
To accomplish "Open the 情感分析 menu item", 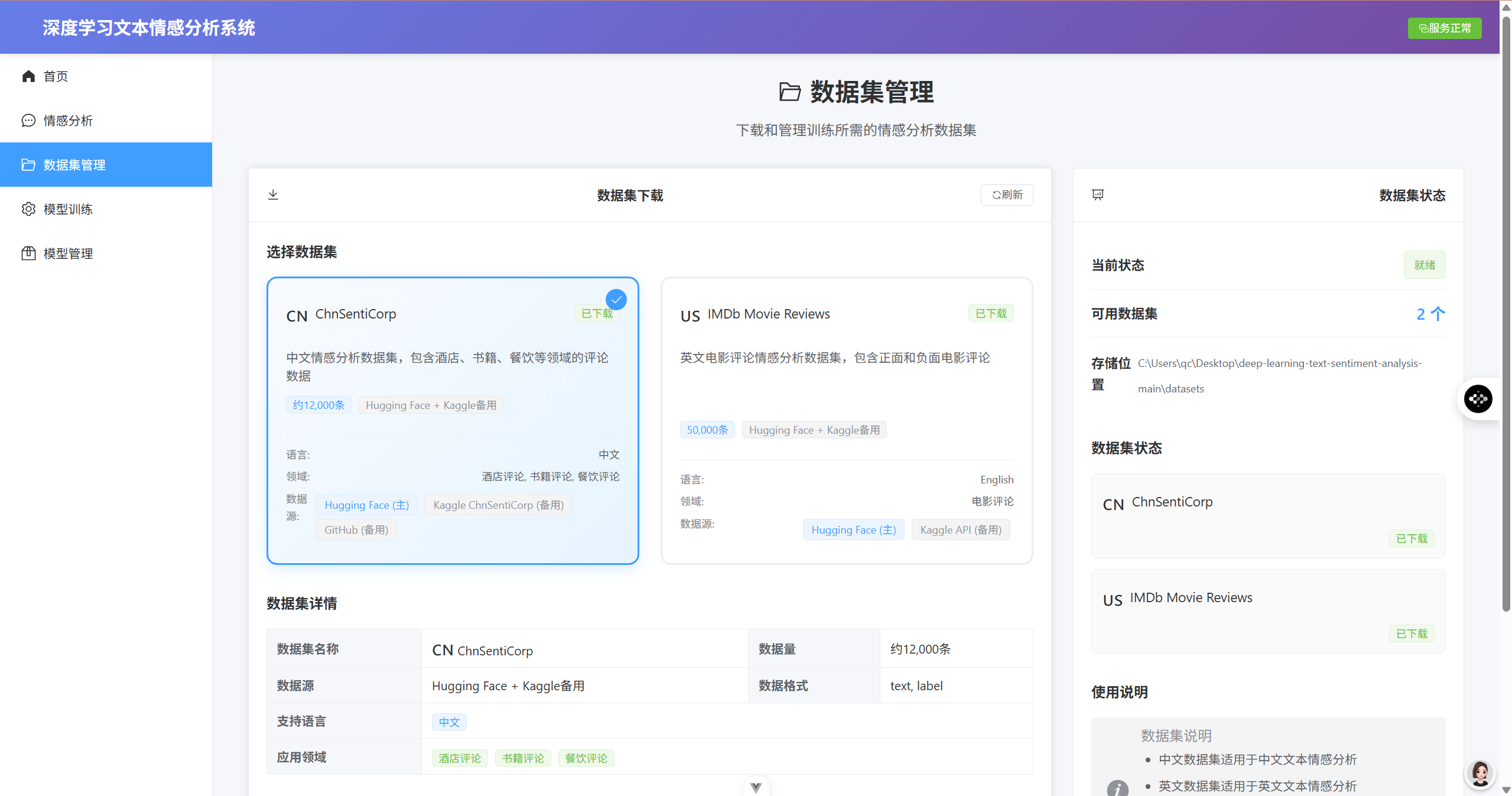I will pyautogui.click(x=68, y=121).
